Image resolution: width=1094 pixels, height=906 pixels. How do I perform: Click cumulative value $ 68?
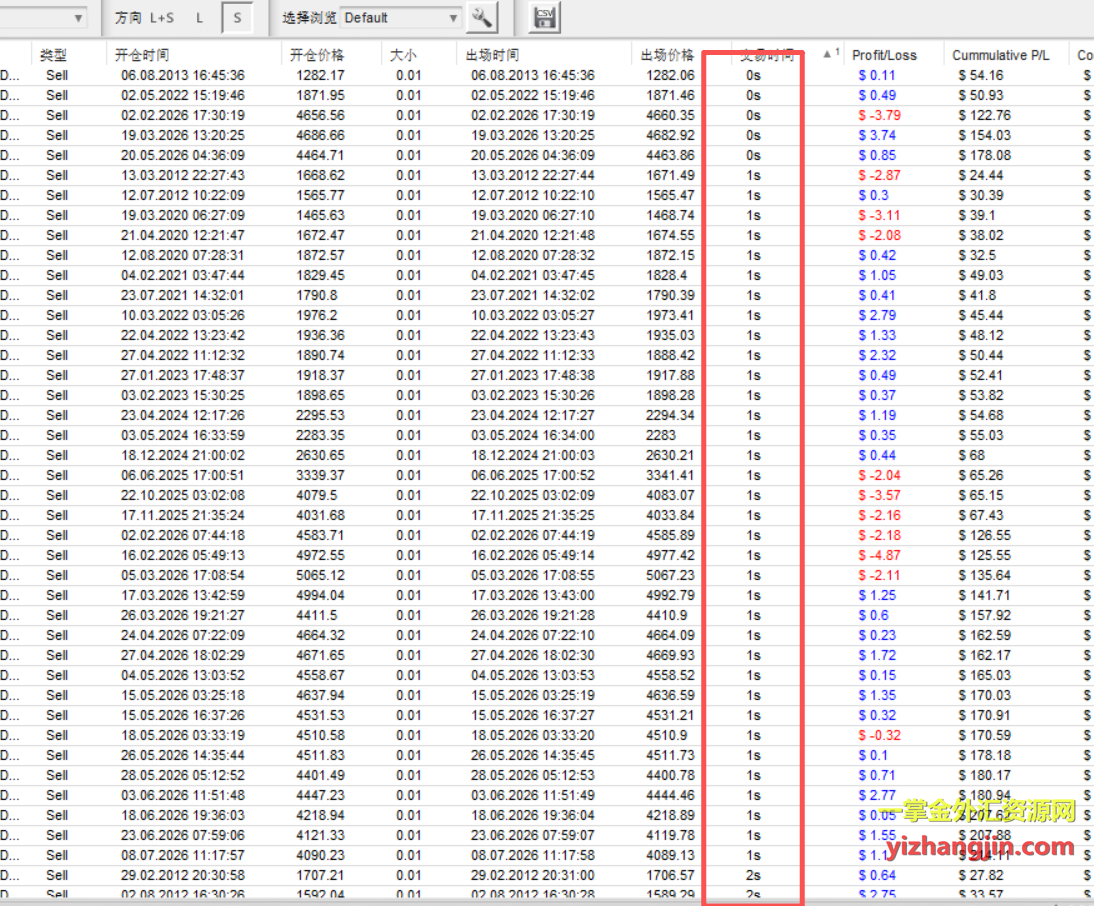pyautogui.click(x=971, y=455)
